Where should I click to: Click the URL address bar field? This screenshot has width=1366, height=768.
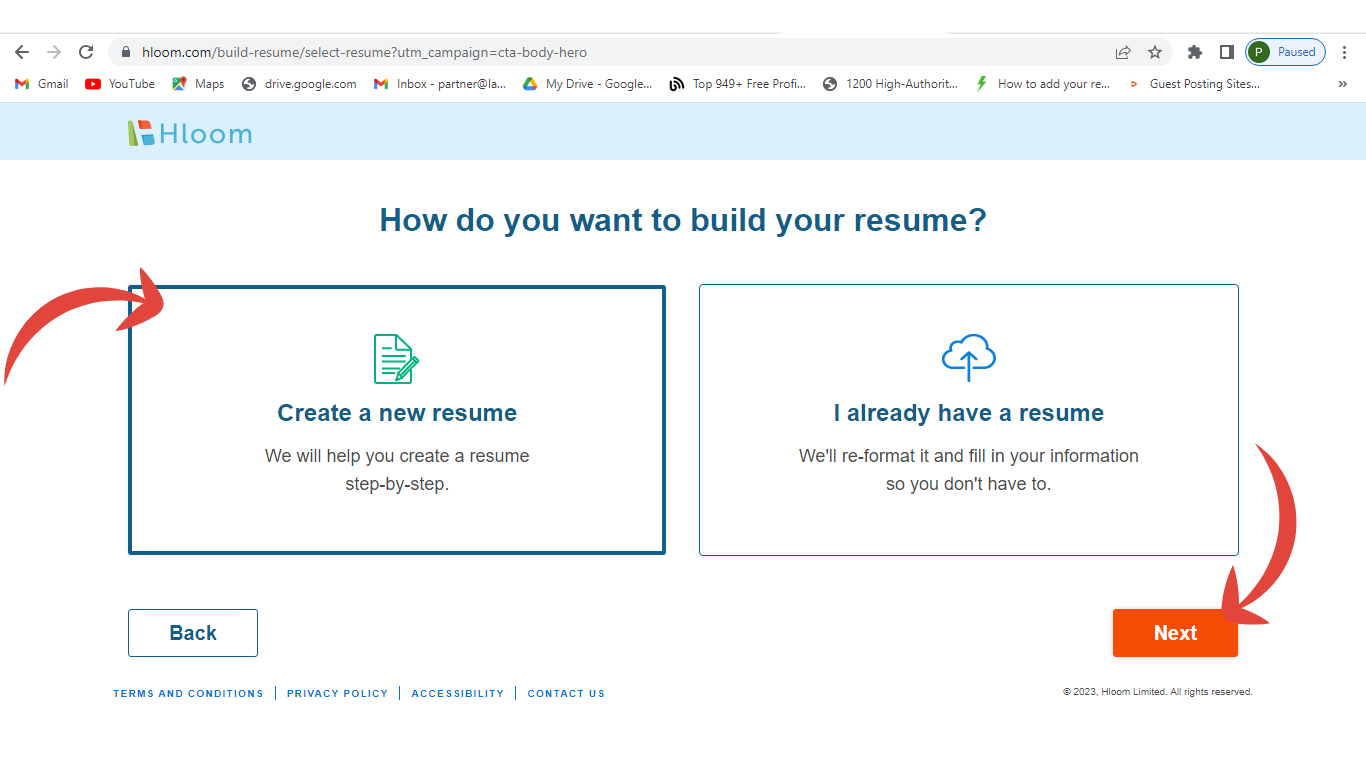tap(600, 52)
